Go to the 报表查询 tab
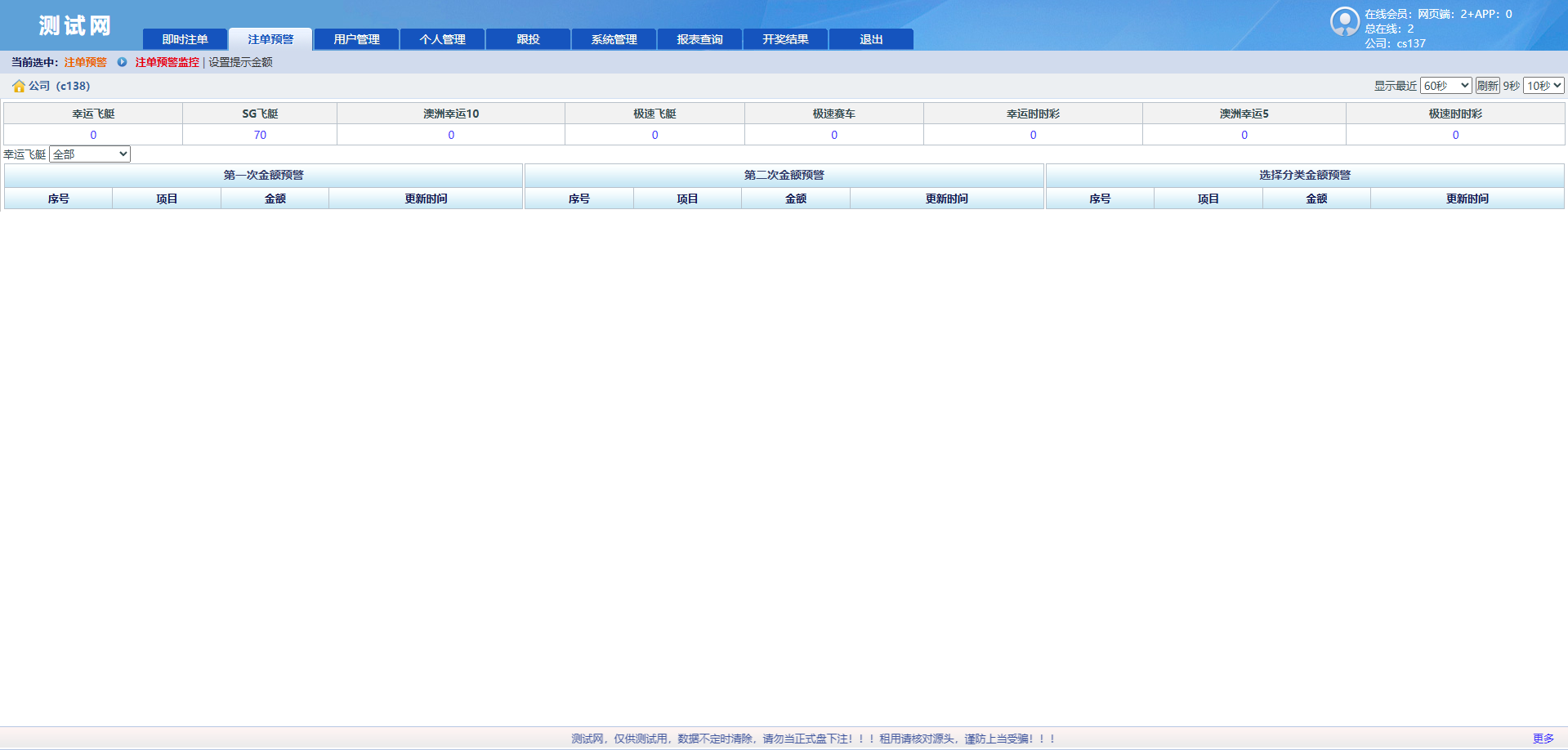This screenshot has height=750, width=1568. 699,39
